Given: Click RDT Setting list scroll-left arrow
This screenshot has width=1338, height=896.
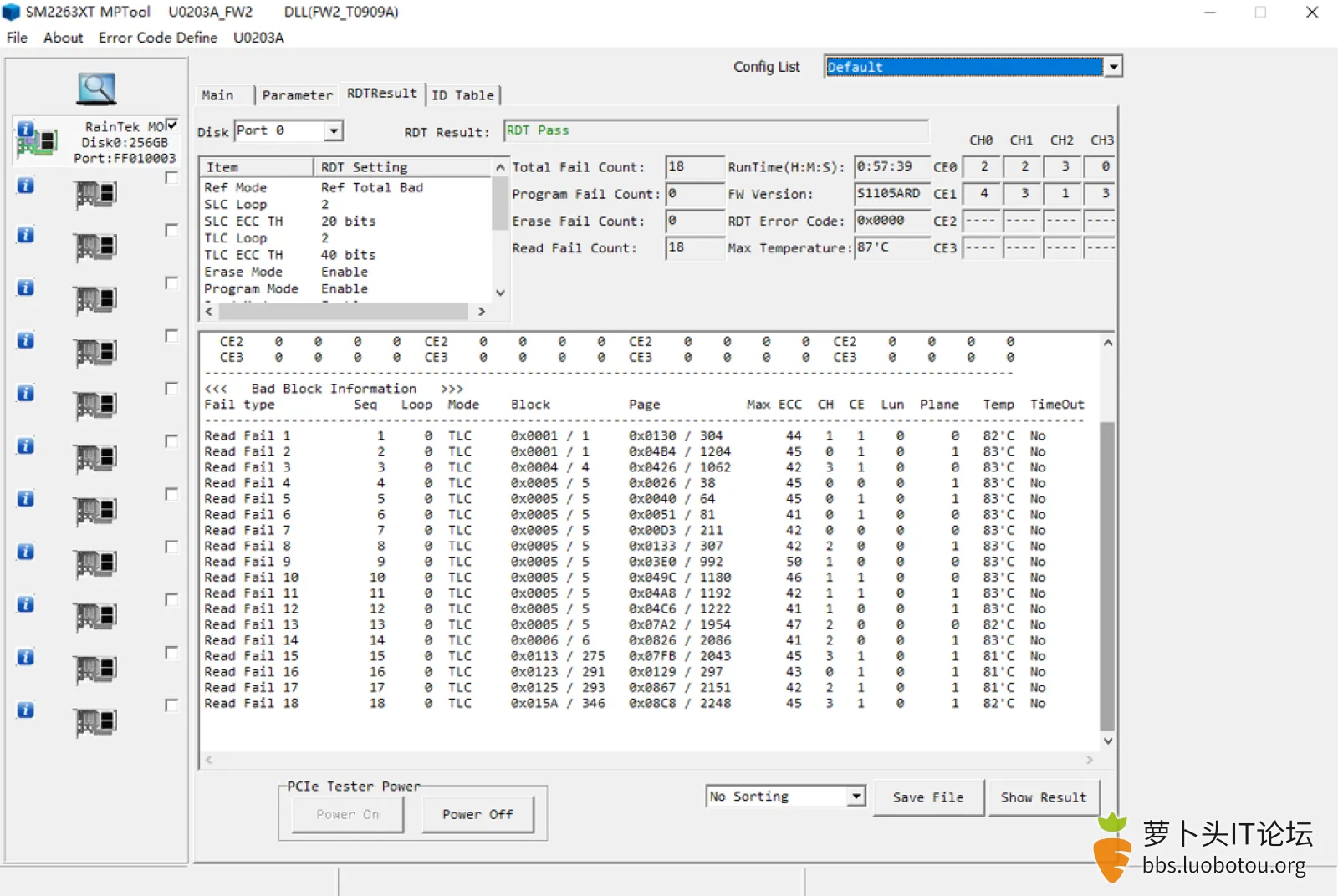Looking at the screenshot, I should (209, 311).
